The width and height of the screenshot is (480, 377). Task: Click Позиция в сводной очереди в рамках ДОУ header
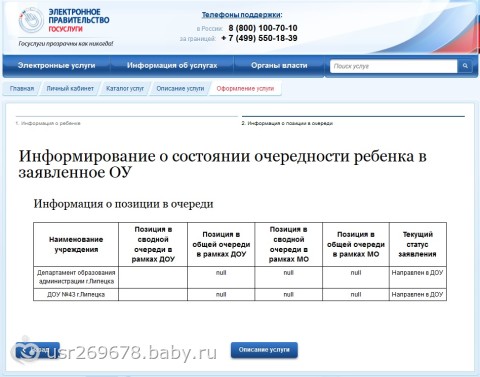click(153, 244)
